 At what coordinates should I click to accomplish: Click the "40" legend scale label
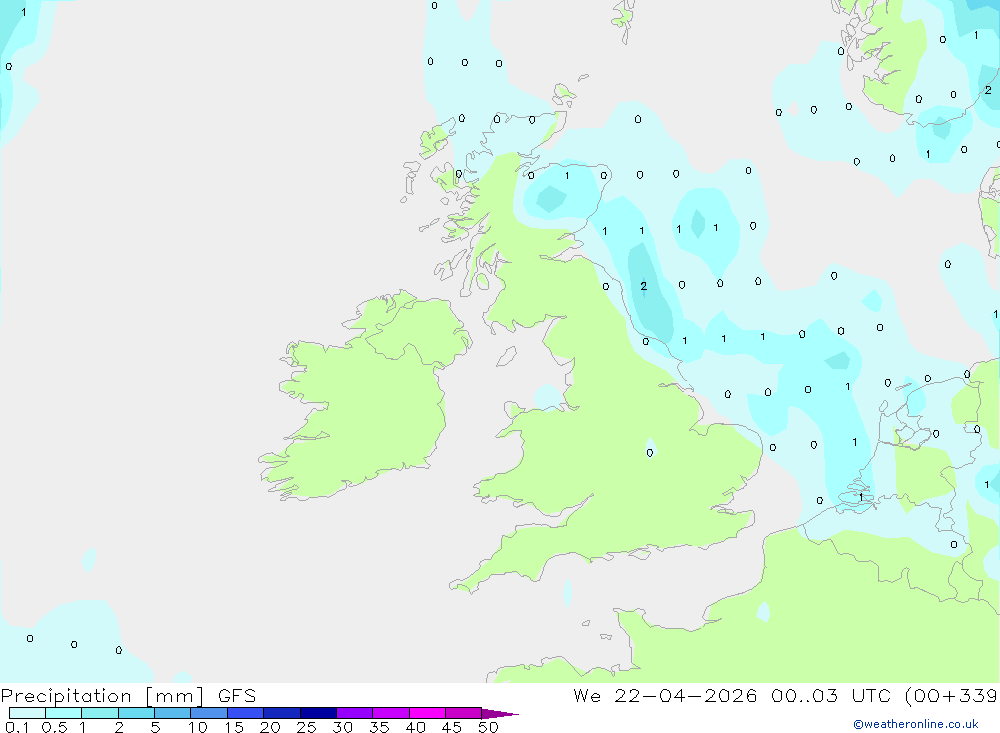415,727
